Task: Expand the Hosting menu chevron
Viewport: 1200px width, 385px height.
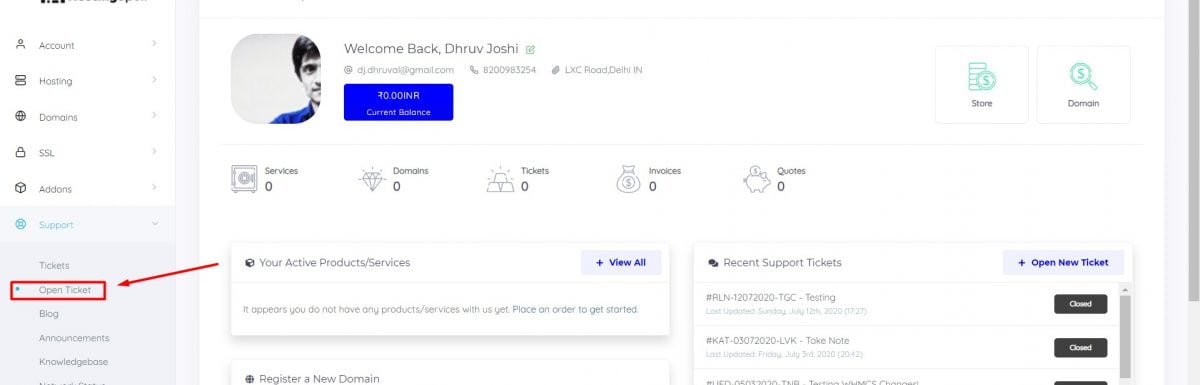Action: pyautogui.click(x=154, y=80)
